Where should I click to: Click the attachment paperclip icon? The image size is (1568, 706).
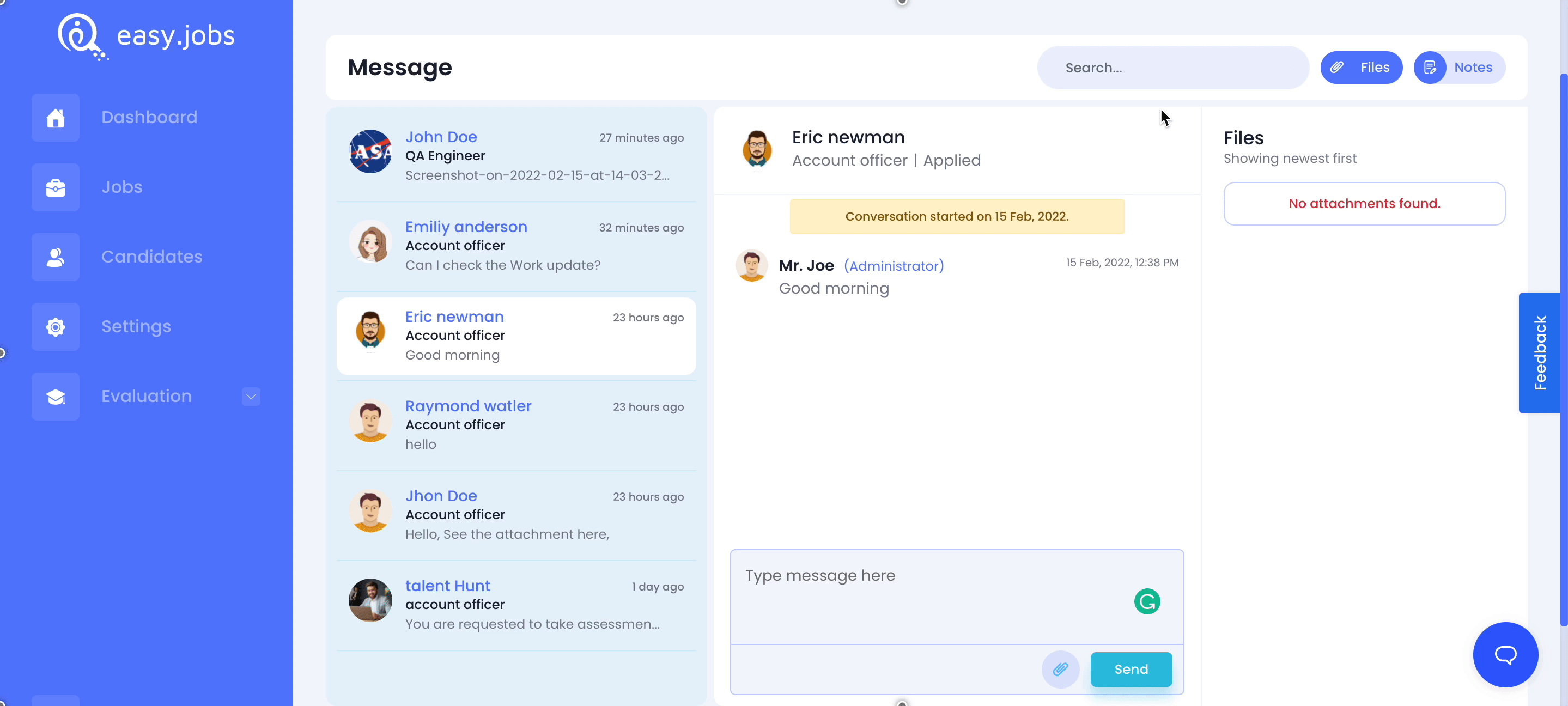pos(1060,669)
